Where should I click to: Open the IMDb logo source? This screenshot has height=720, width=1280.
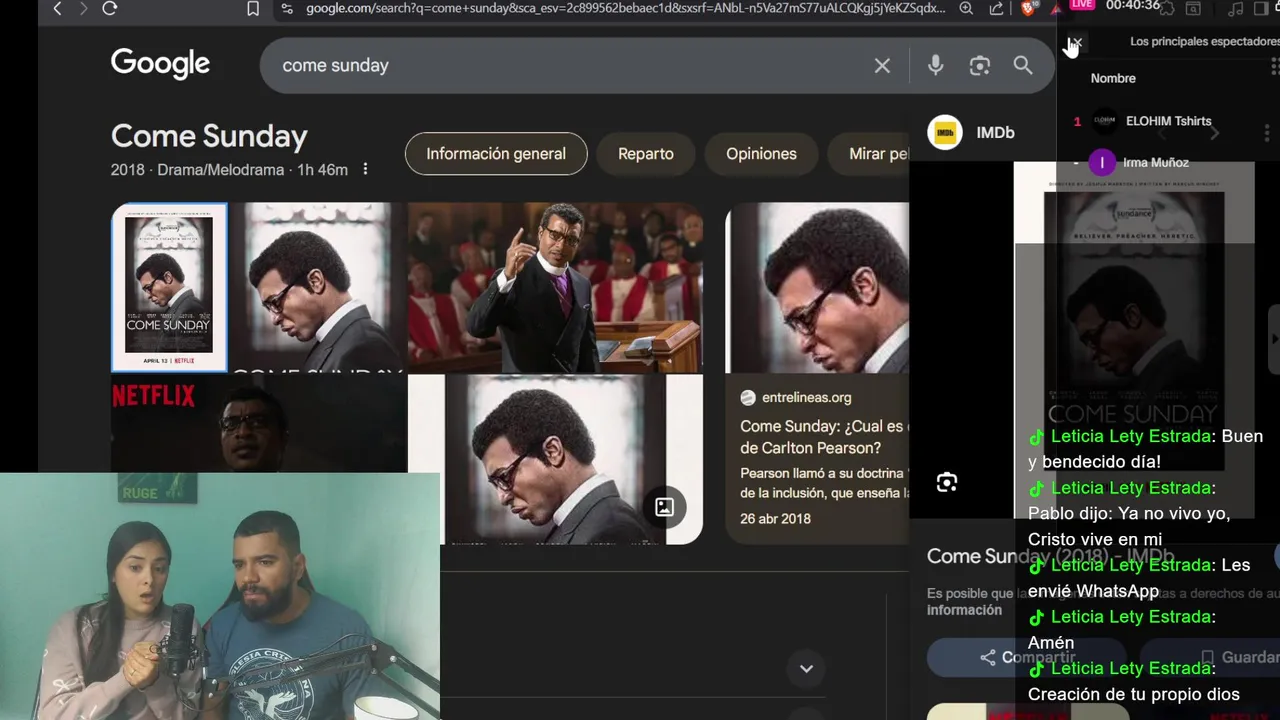tap(945, 132)
